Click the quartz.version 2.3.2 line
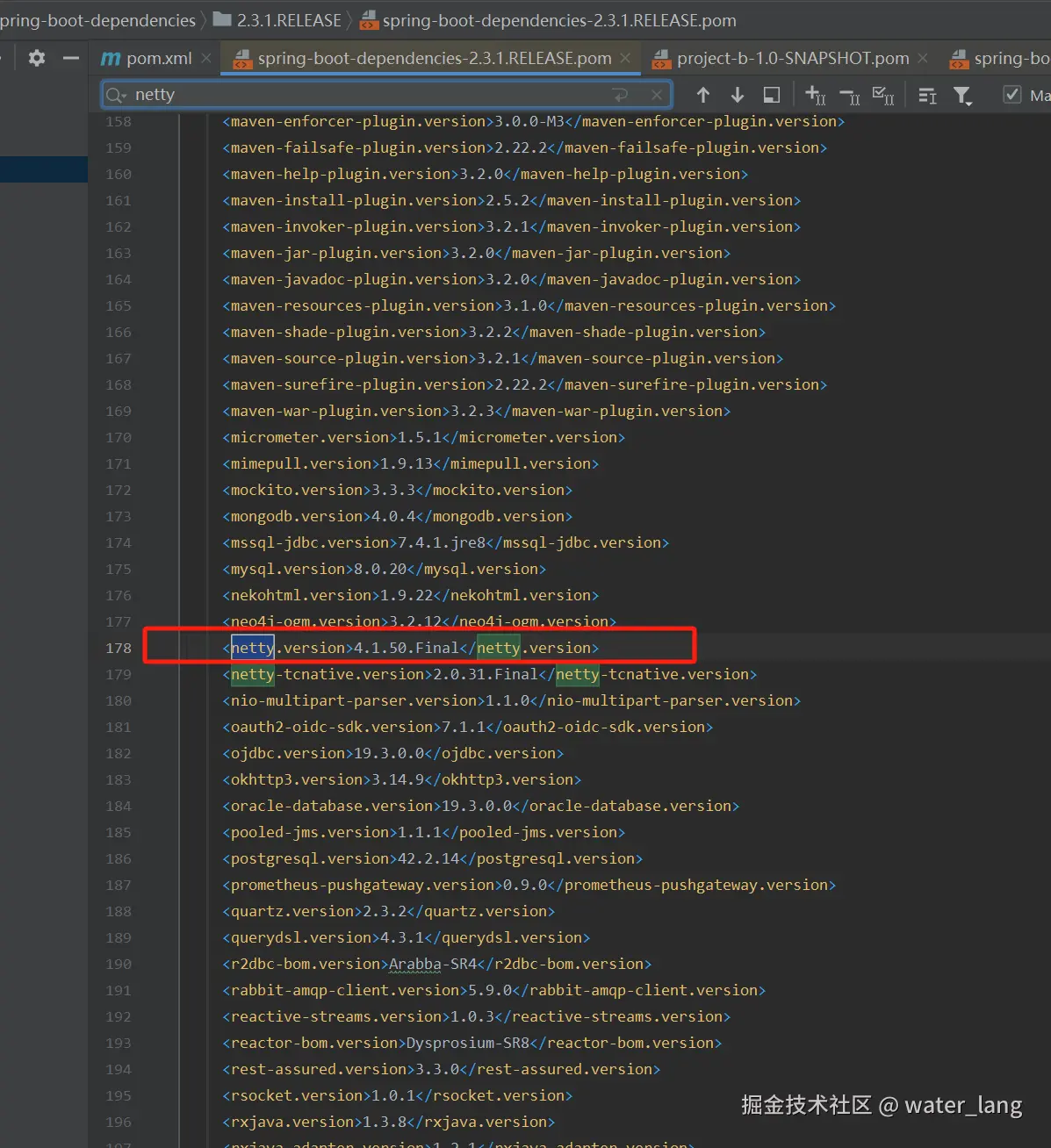 (x=388, y=911)
